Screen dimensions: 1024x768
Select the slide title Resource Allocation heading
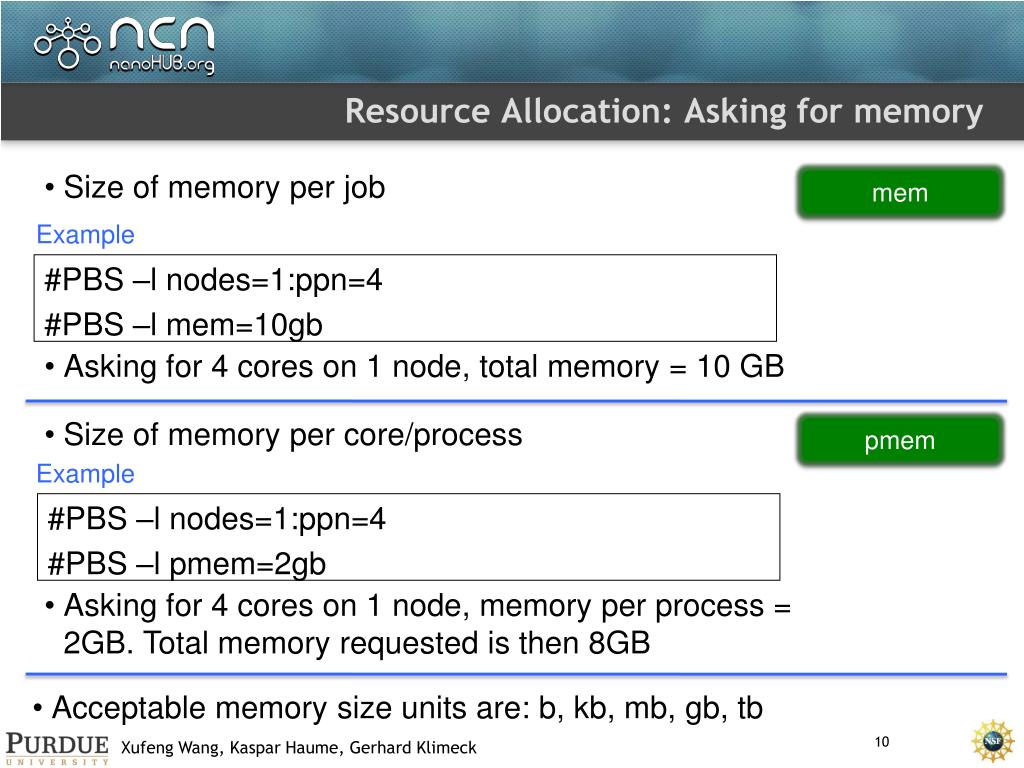point(664,111)
